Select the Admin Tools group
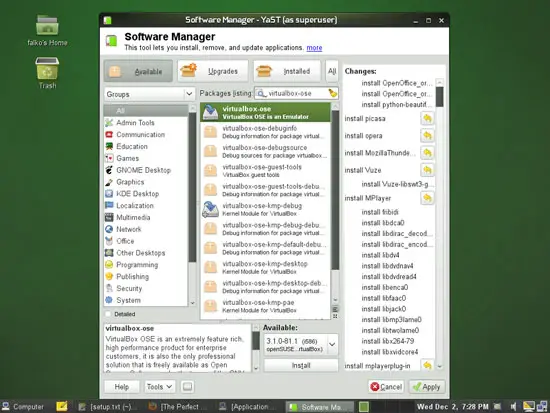 click(x=146, y=122)
